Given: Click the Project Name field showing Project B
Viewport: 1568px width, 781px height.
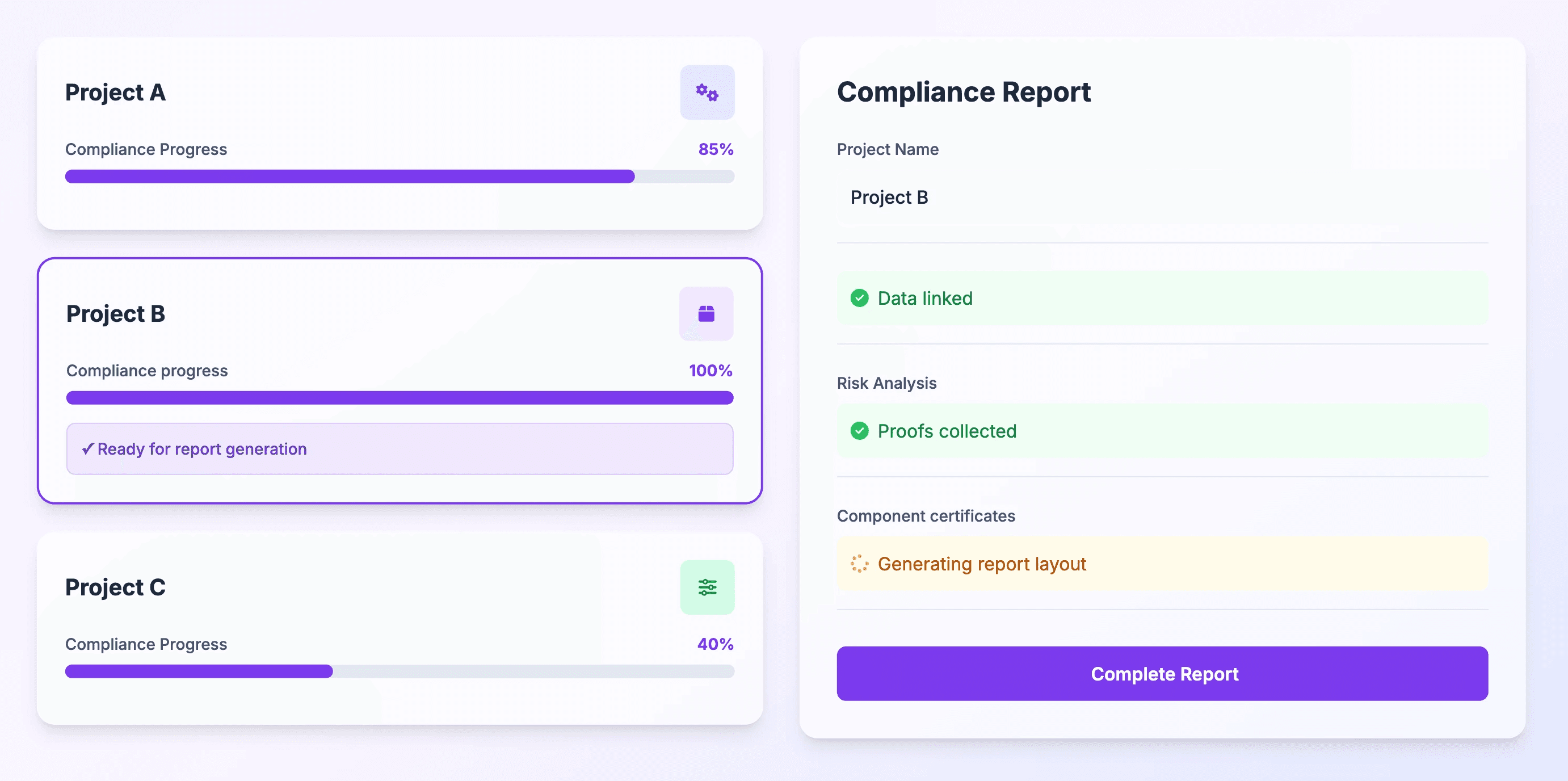Looking at the screenshot, I should click(1162, 197).
